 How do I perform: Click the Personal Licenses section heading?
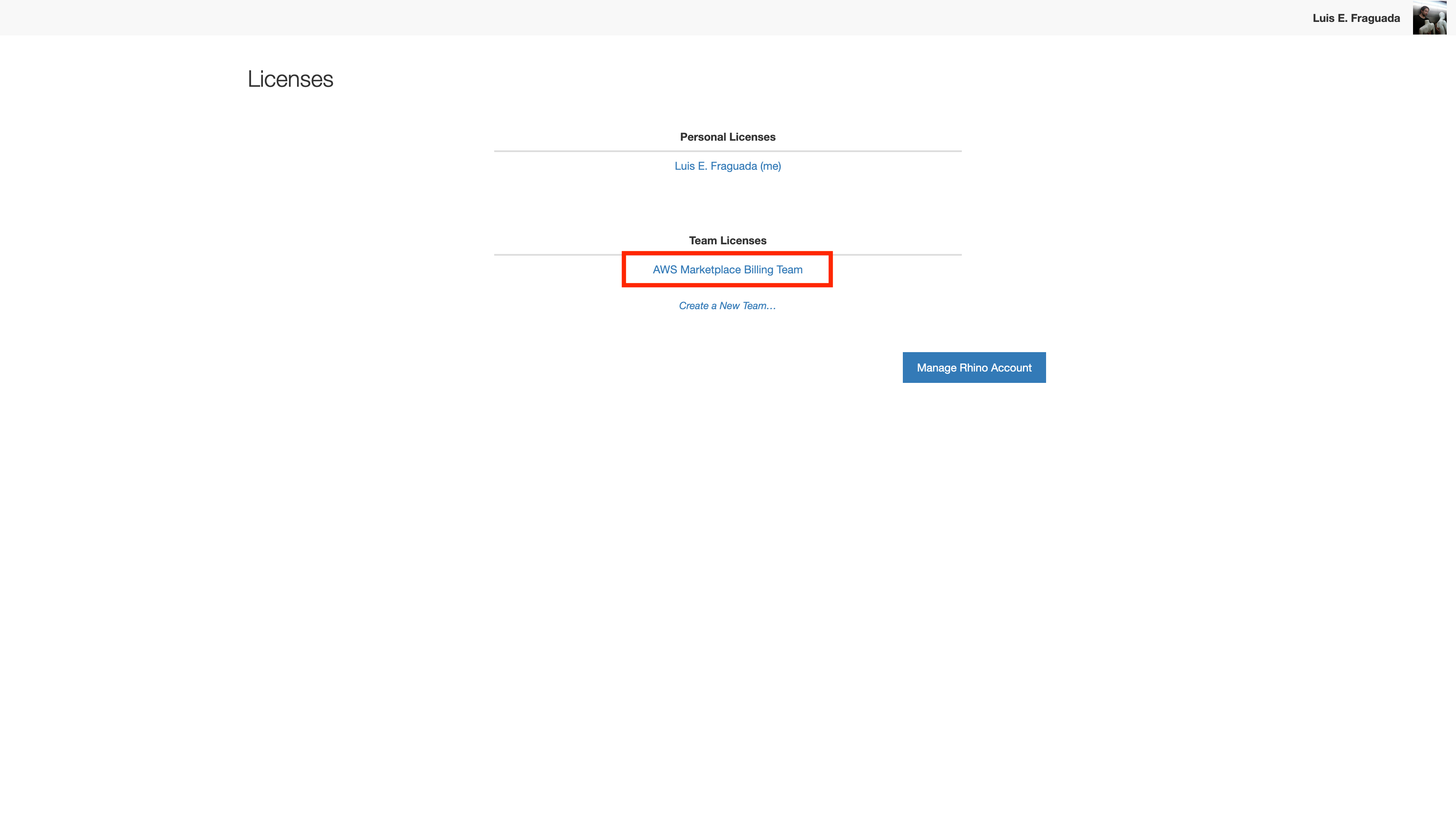click(728, 137)
